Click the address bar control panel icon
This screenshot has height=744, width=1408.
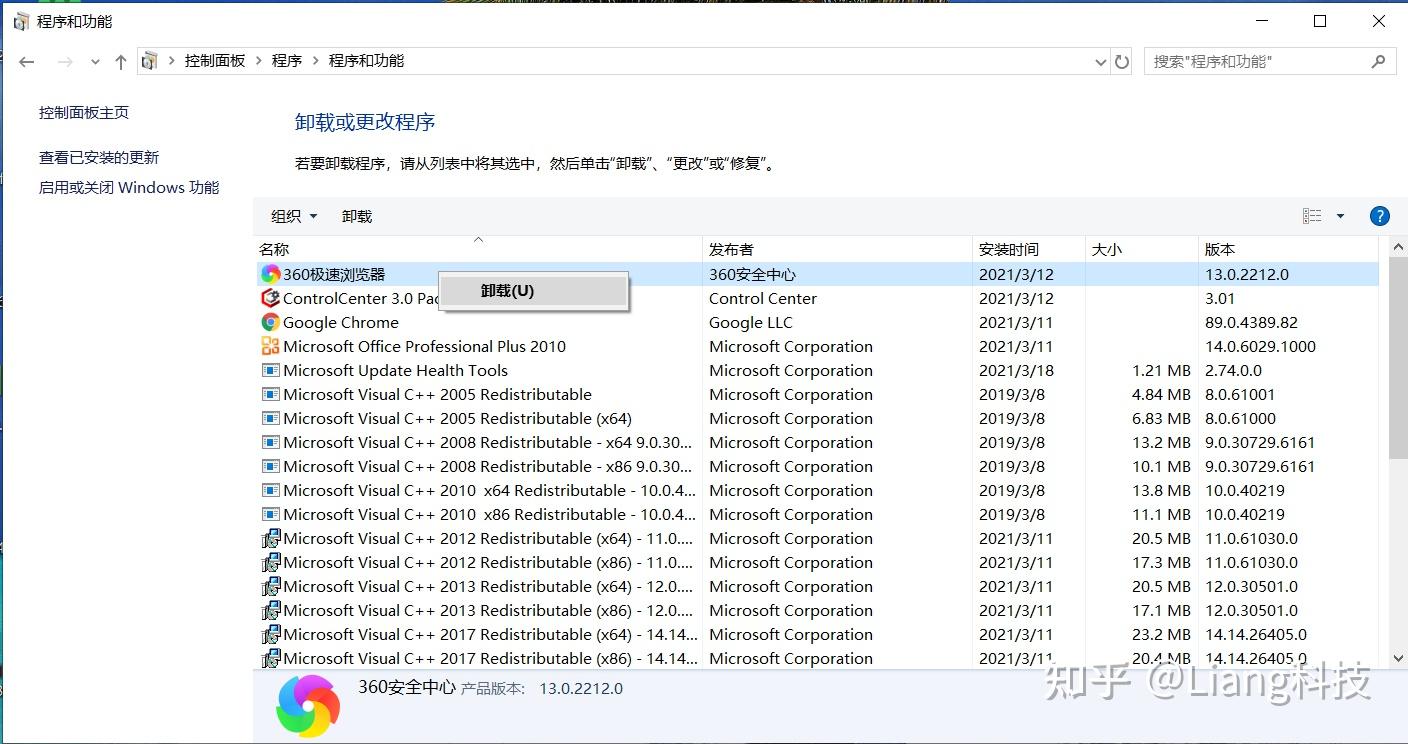pos(149,61)
